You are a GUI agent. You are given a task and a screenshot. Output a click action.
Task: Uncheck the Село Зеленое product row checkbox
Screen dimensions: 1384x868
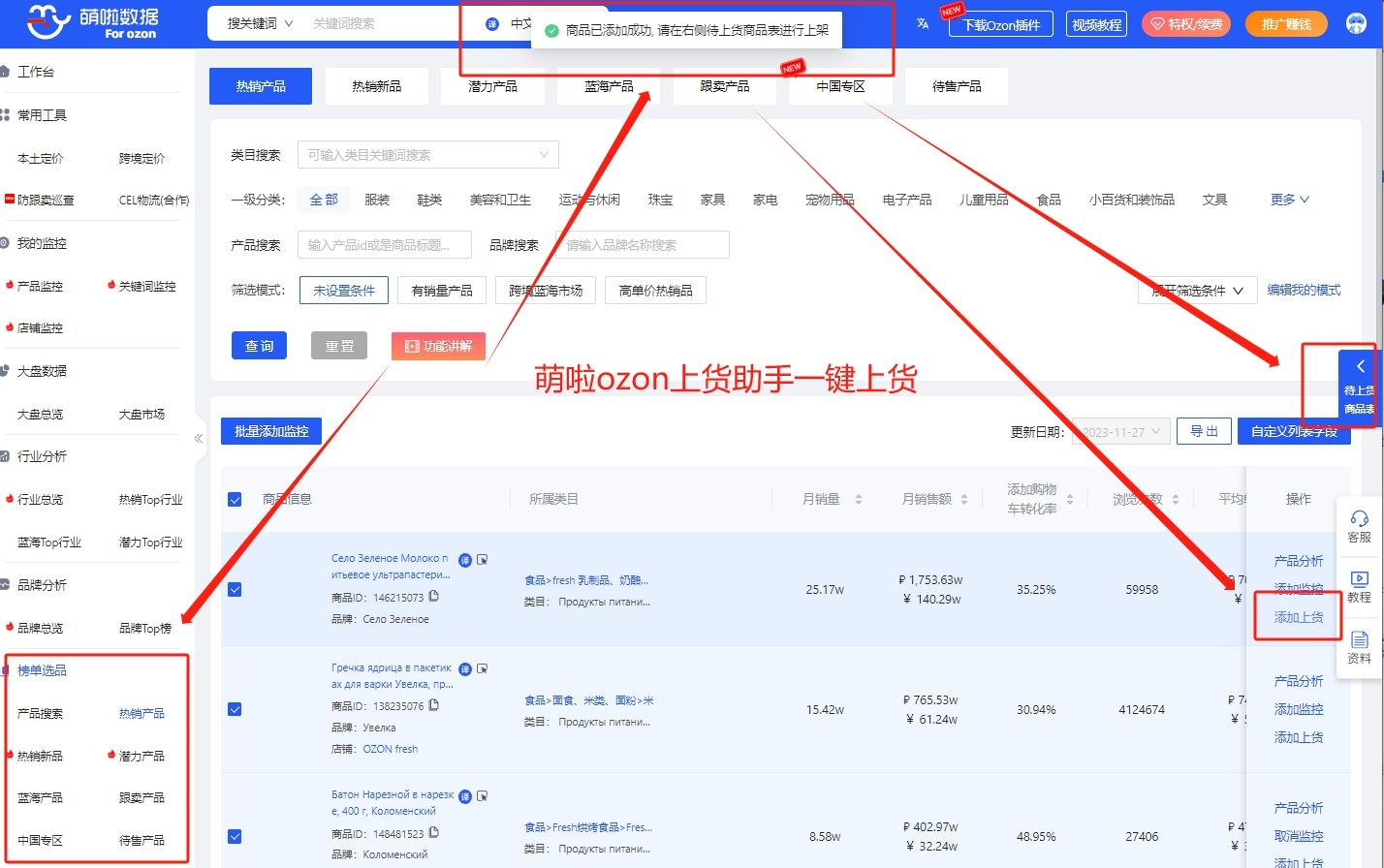point(235,589)
